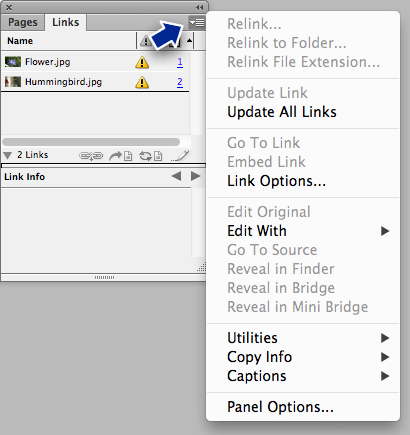The width and height of the screenshot is (410, 435).
Task: Show next link info arrow
Action: [x=195, y=176]
